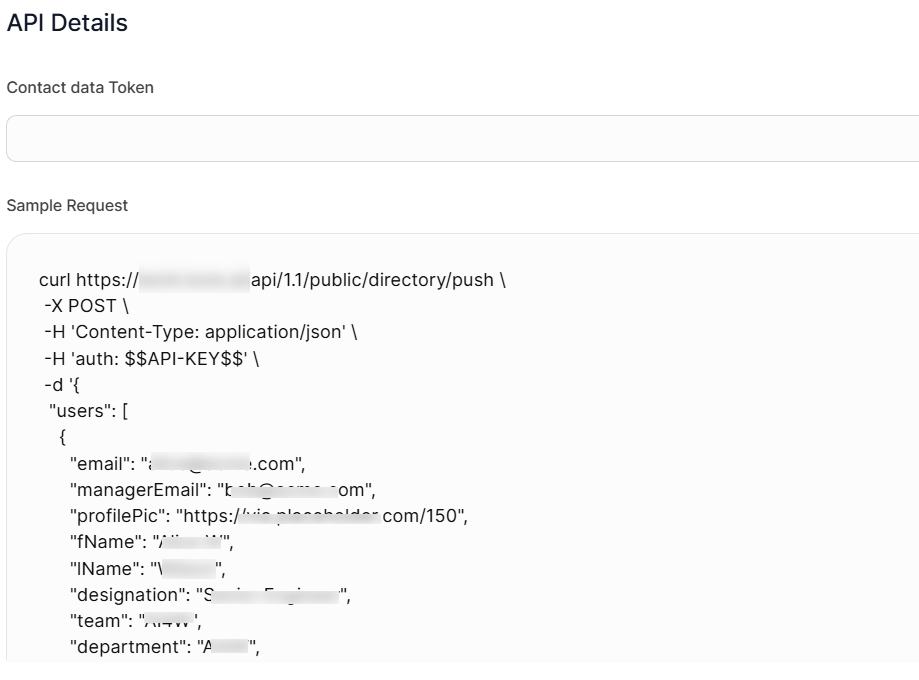Click the Contact data Token input field
This screenshot has width=919, height=680.
[462, 138]
